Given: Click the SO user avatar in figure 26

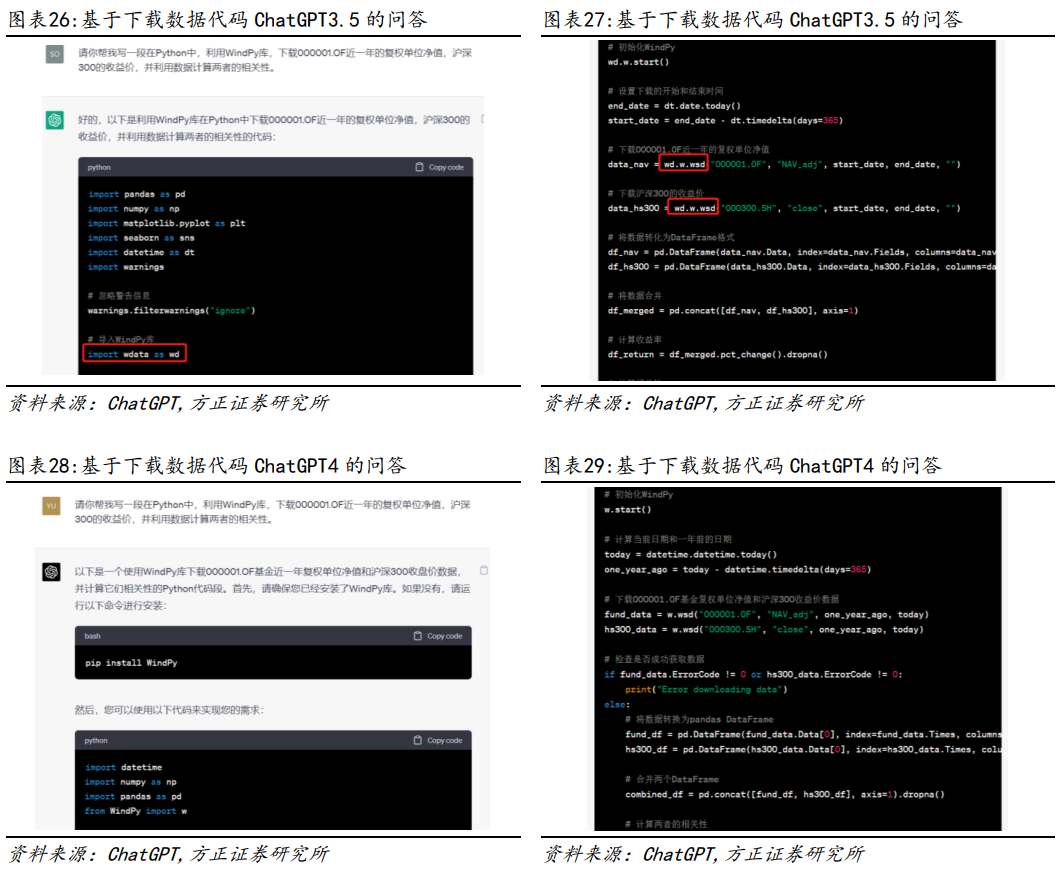Looking at the screenshot, I should click(x=55, y=54).
